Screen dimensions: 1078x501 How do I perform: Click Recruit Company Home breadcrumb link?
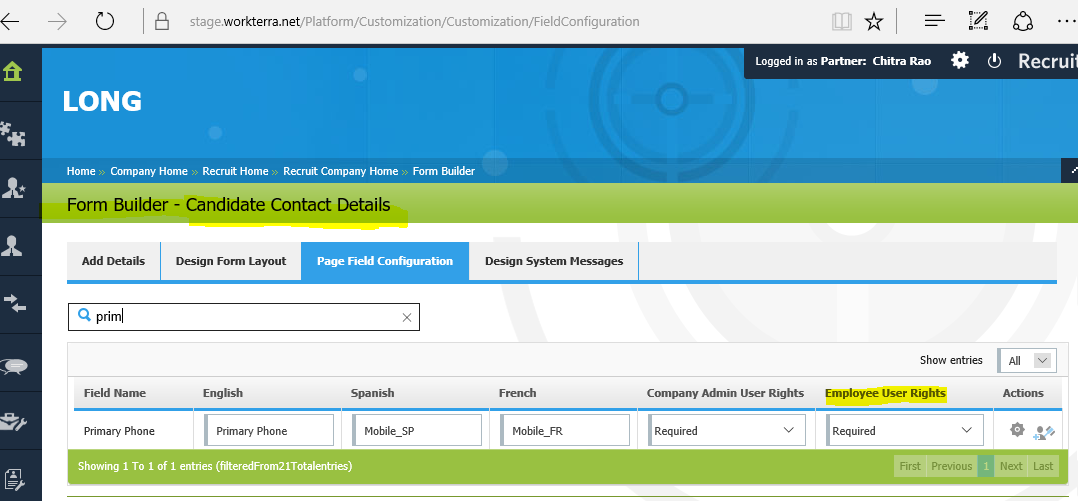(x=340, y=171)
